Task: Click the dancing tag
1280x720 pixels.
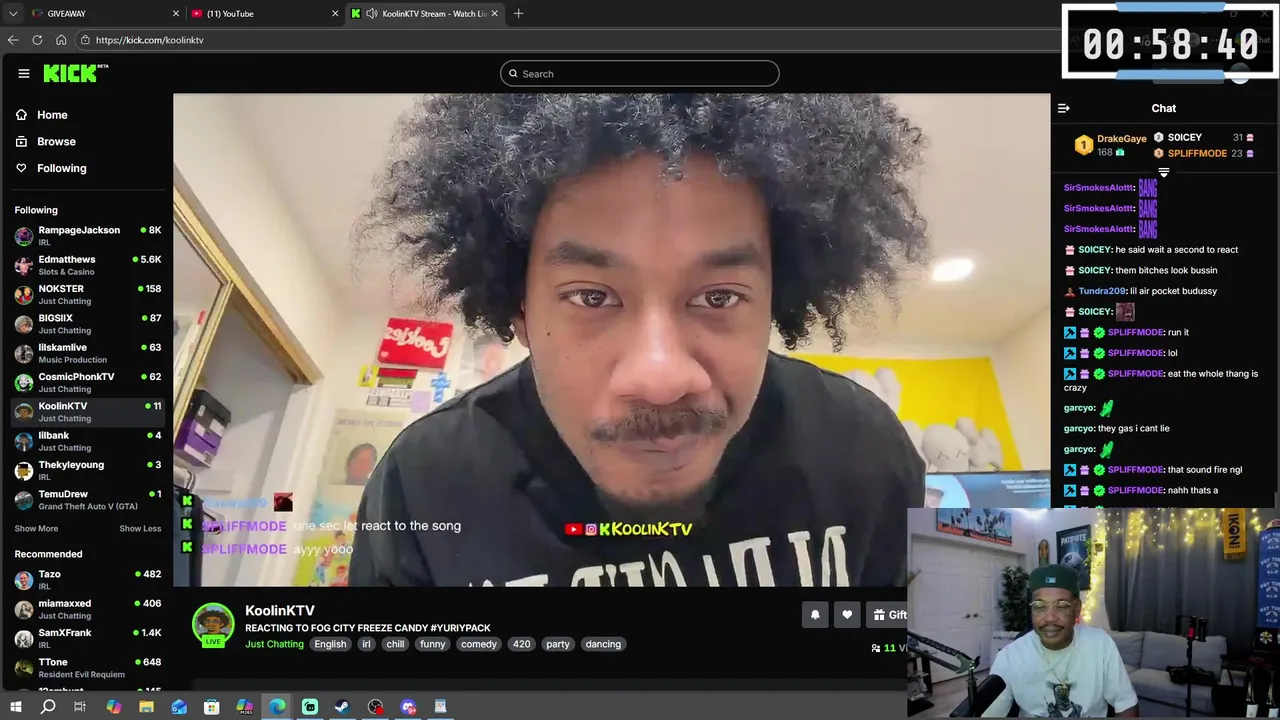Action: click(603, 644)
